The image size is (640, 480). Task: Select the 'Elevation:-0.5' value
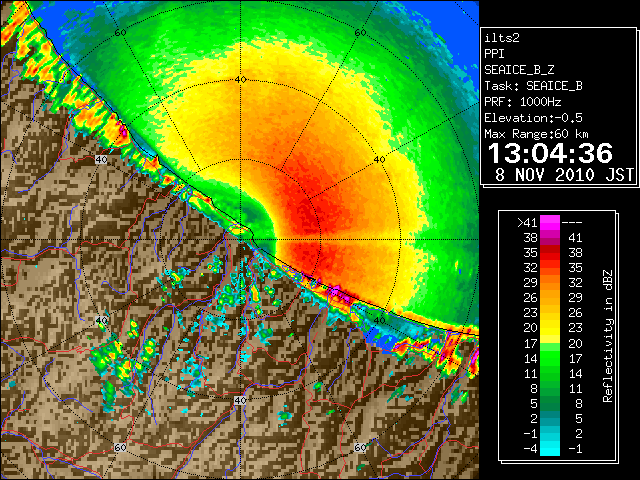pos(533,118)
